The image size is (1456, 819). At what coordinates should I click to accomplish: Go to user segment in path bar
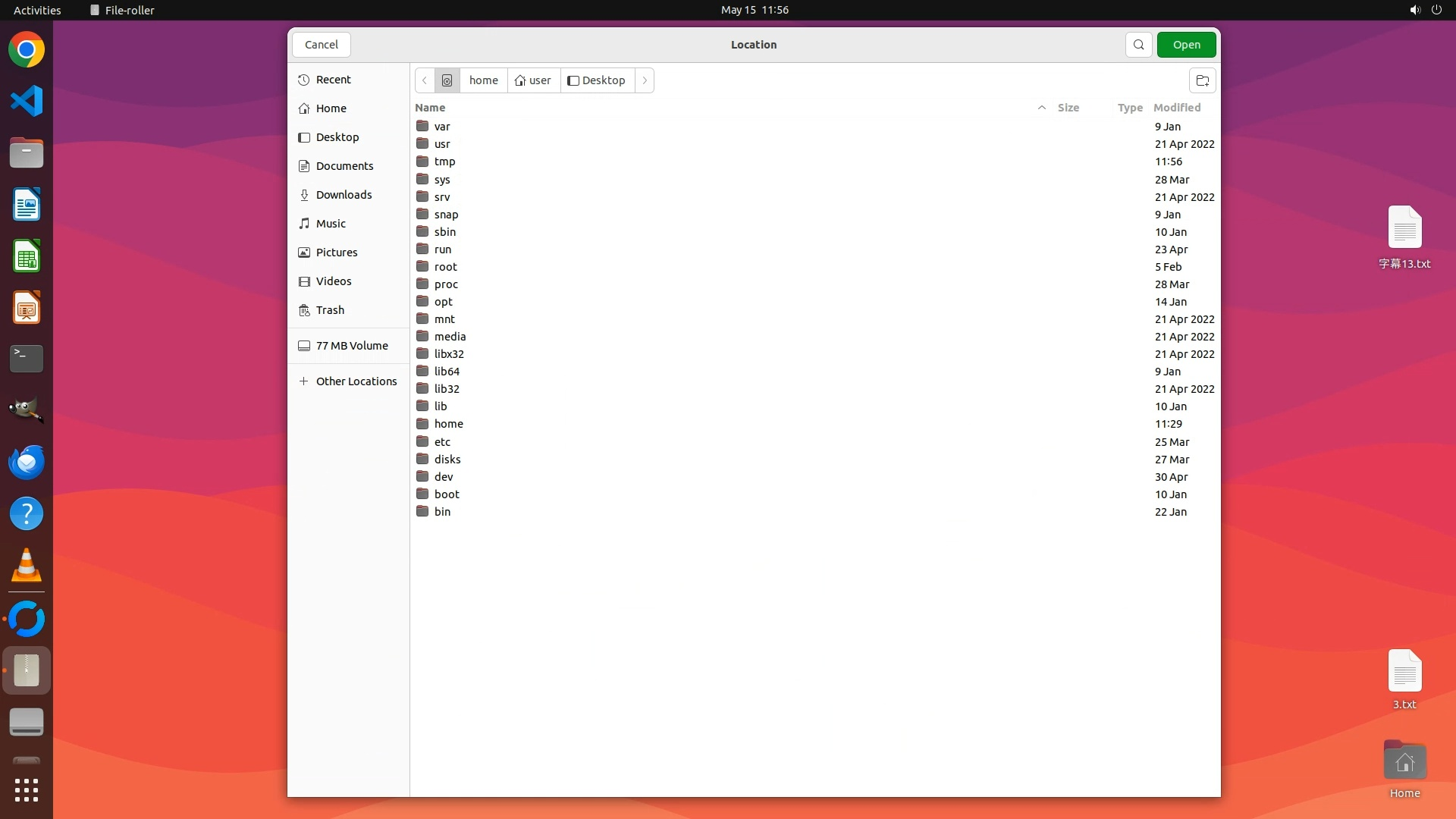533,80
